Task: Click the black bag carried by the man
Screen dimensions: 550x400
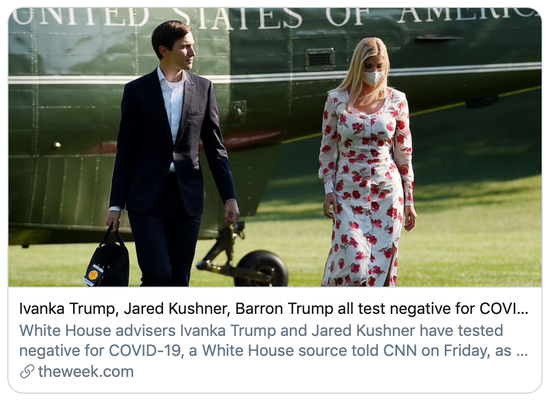Action: pyautogui.click(x=108, y=260)
